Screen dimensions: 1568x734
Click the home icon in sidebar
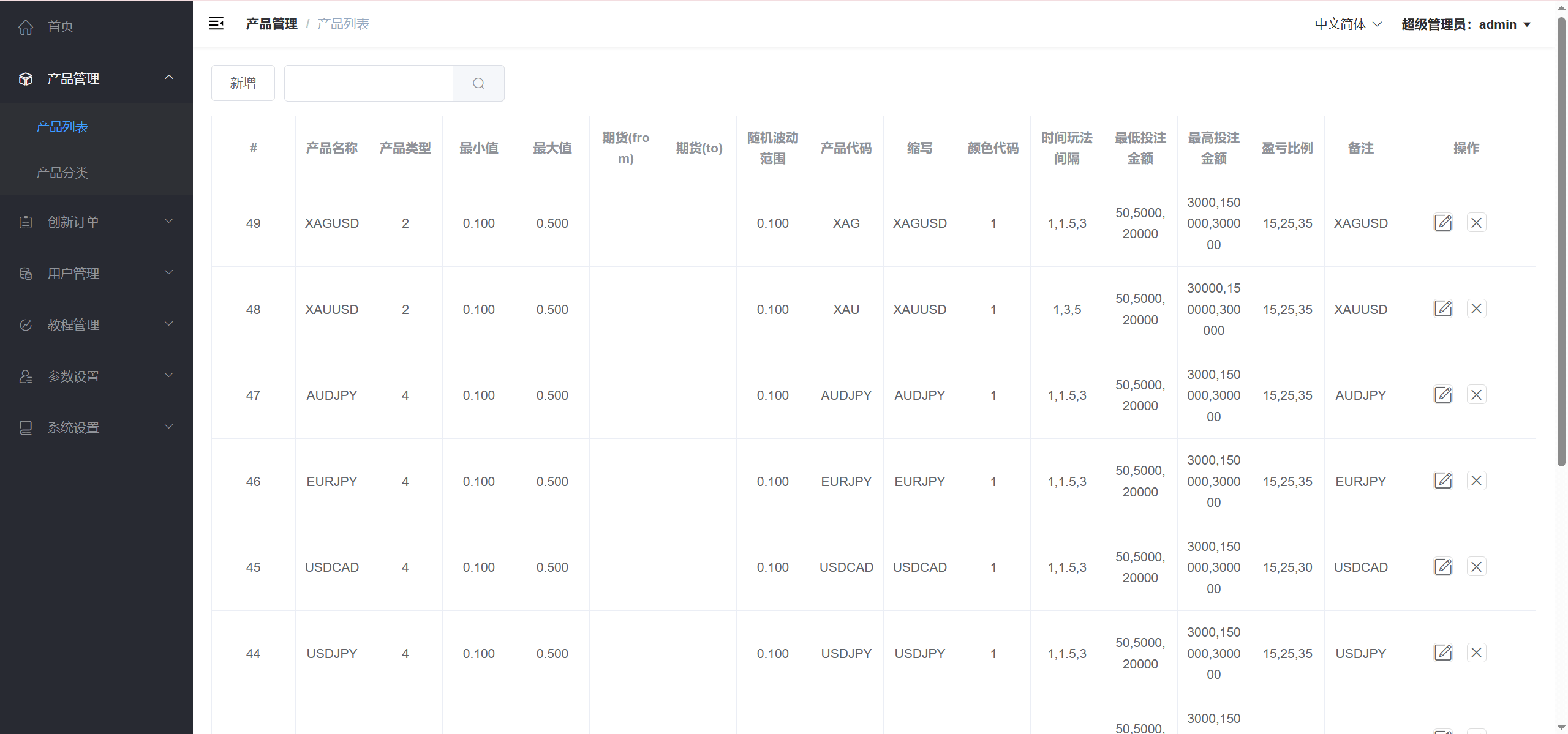pyautogui.click(x=26, y=27)
